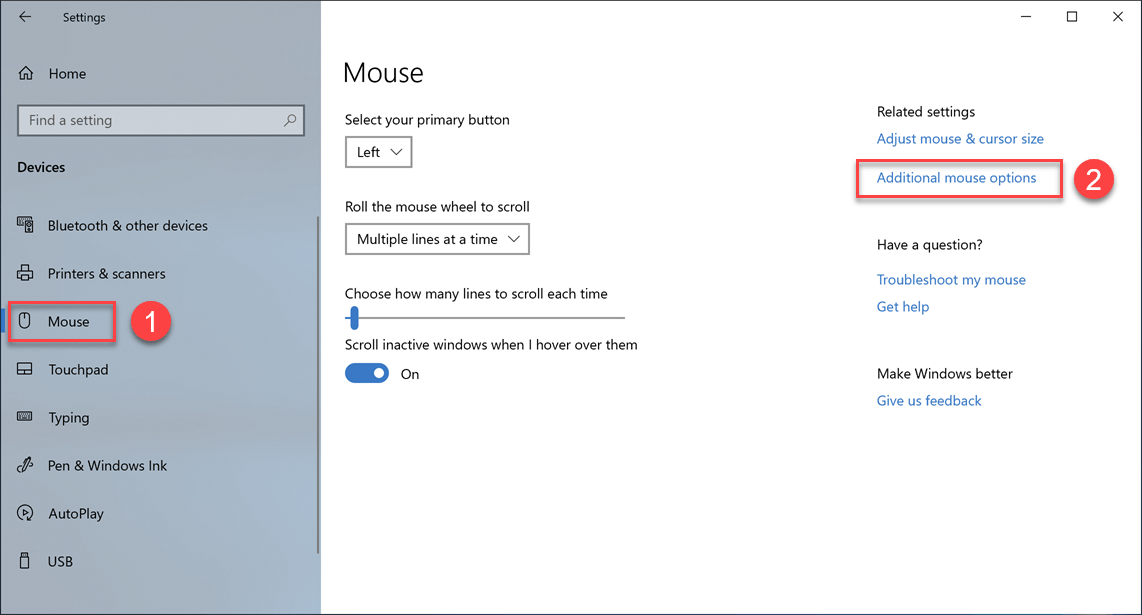Screen dimensions: 1142x615
Task: Click Scroll inactive windows label text
Action: tap(491, 345)
